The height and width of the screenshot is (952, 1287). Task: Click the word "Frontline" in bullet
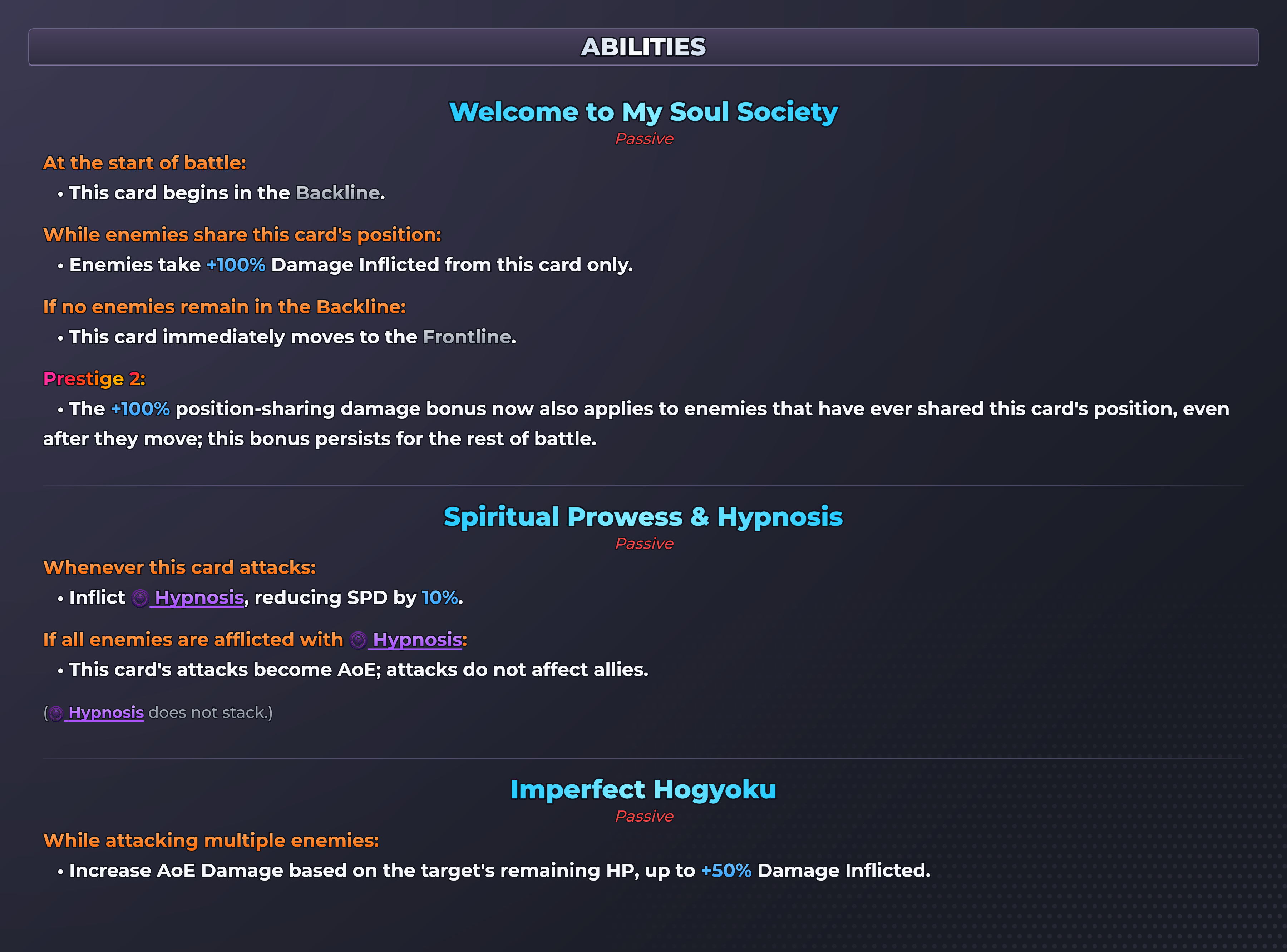467,337
